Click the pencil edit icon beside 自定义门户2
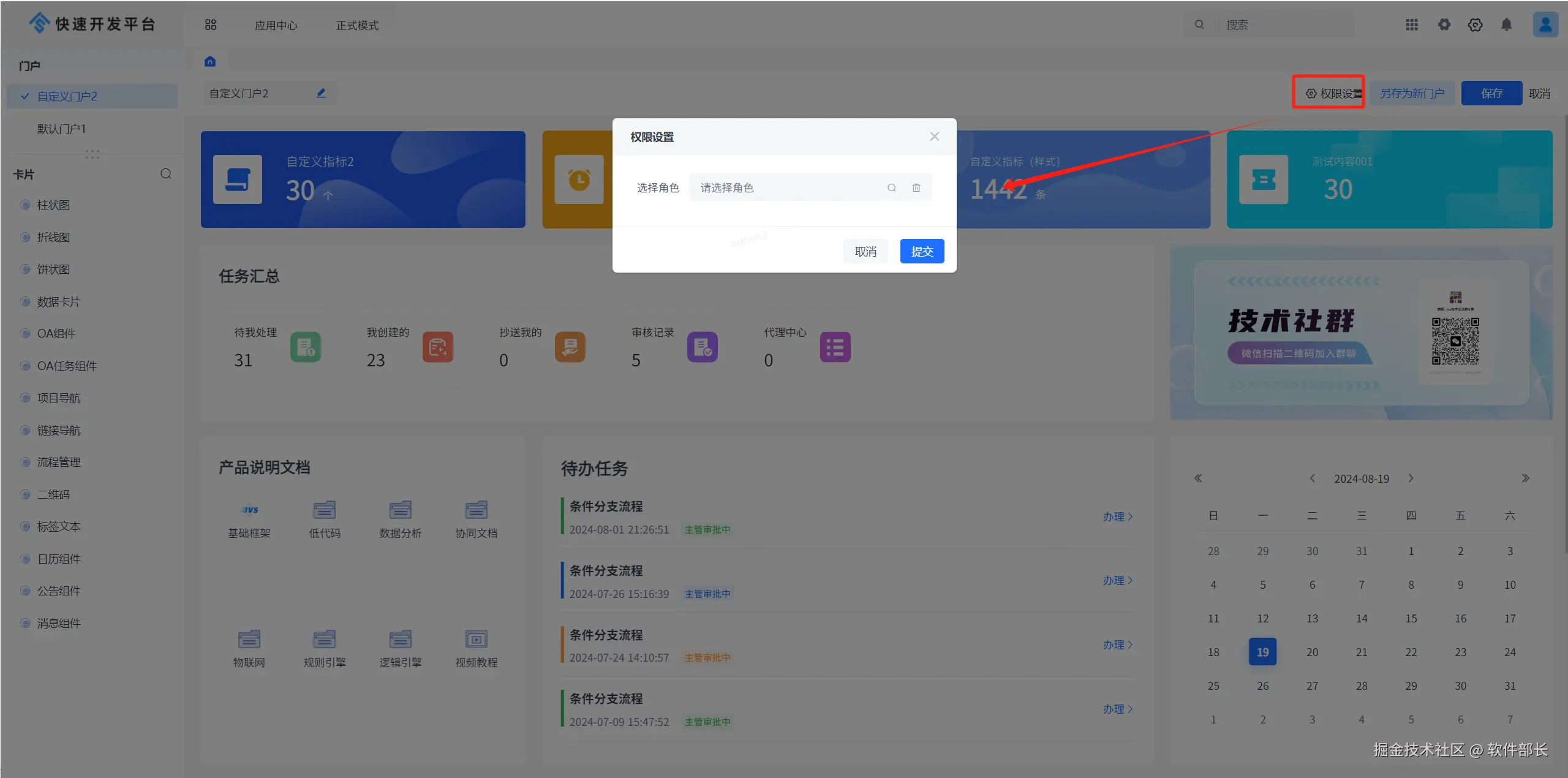 (321, 93)
